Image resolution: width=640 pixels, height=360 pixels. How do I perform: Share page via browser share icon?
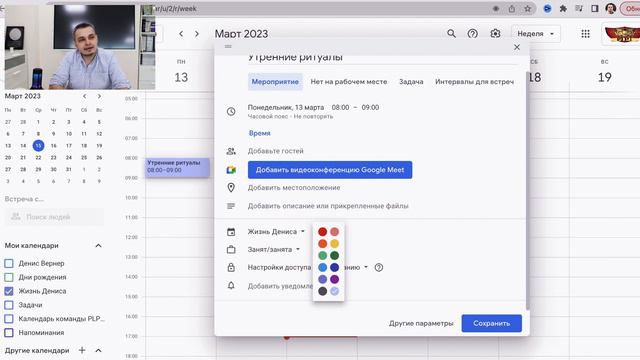511,9
